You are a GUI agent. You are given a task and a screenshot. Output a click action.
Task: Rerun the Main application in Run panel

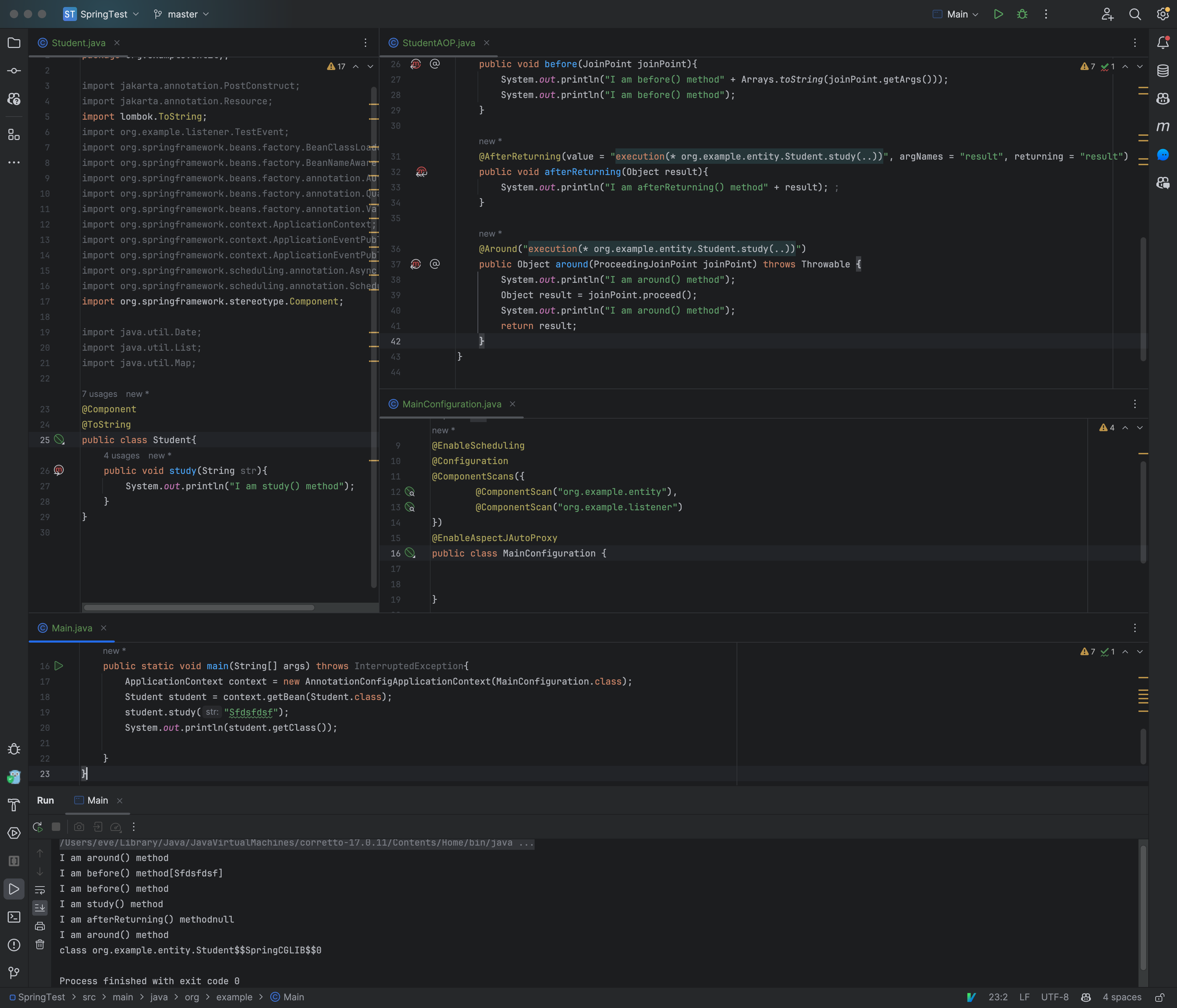coord(37,827)
